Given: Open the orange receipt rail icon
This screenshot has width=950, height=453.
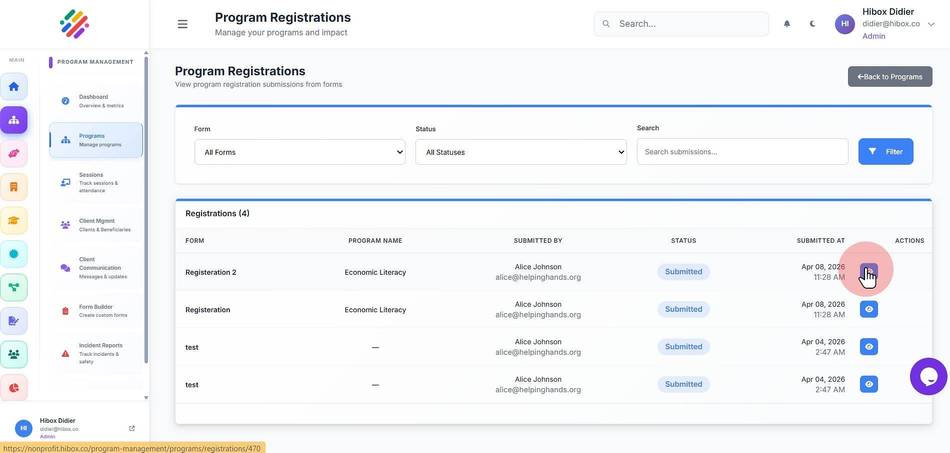Looking at the screenshot, I should (13, 187).
